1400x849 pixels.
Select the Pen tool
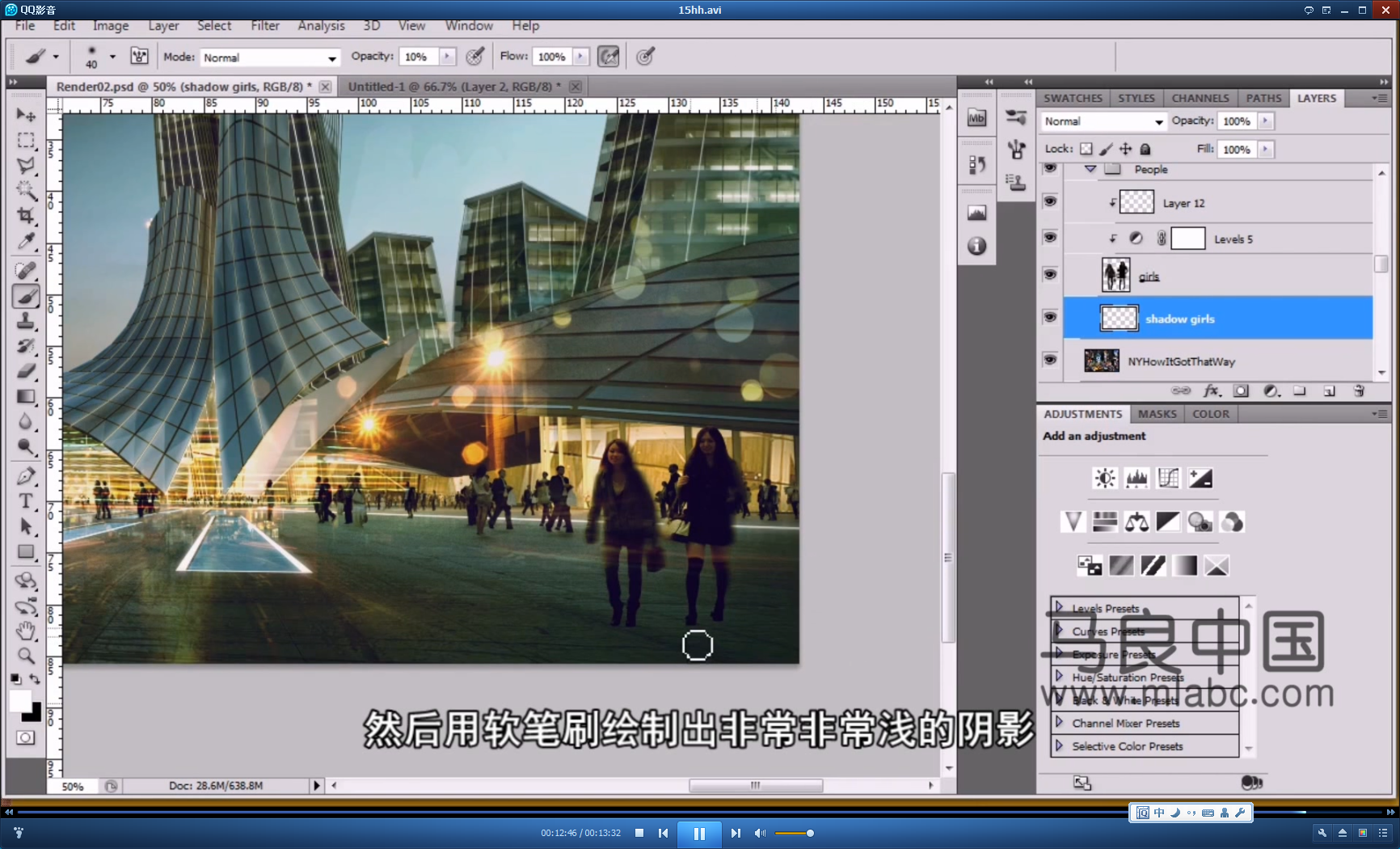coord(25,475)
